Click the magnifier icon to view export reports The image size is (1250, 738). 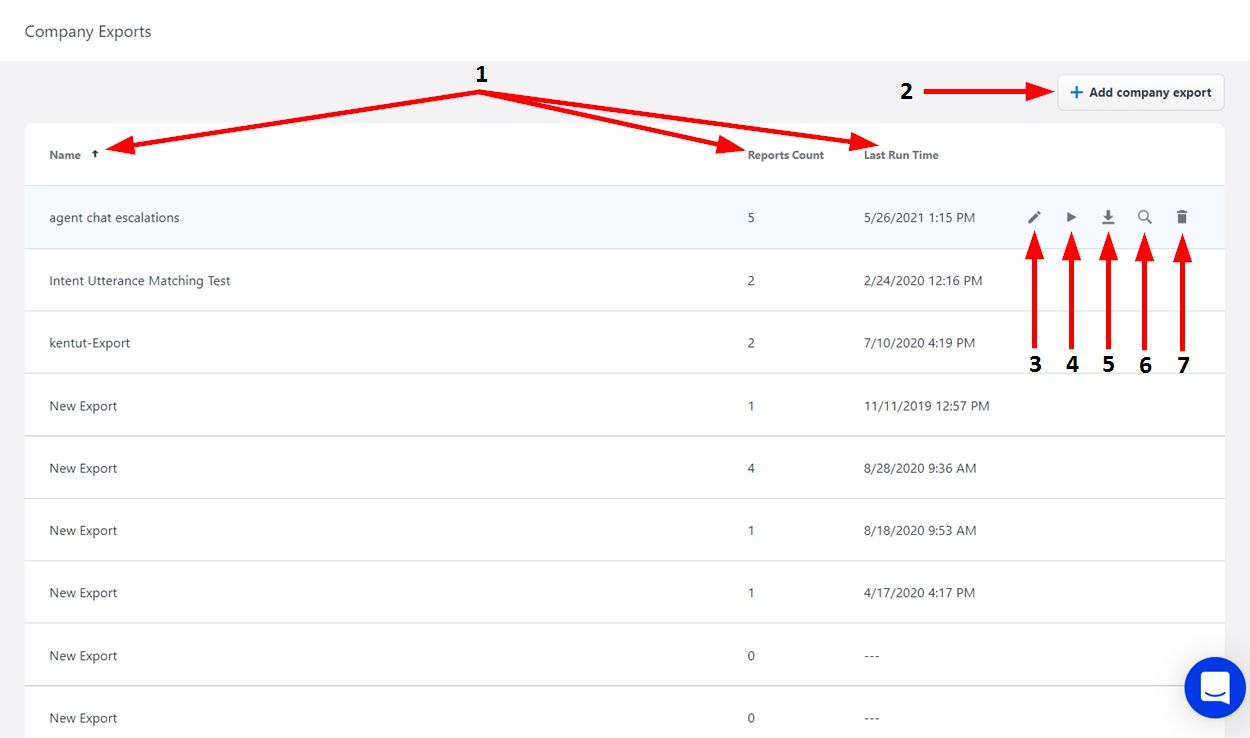tap(1145, 217)
